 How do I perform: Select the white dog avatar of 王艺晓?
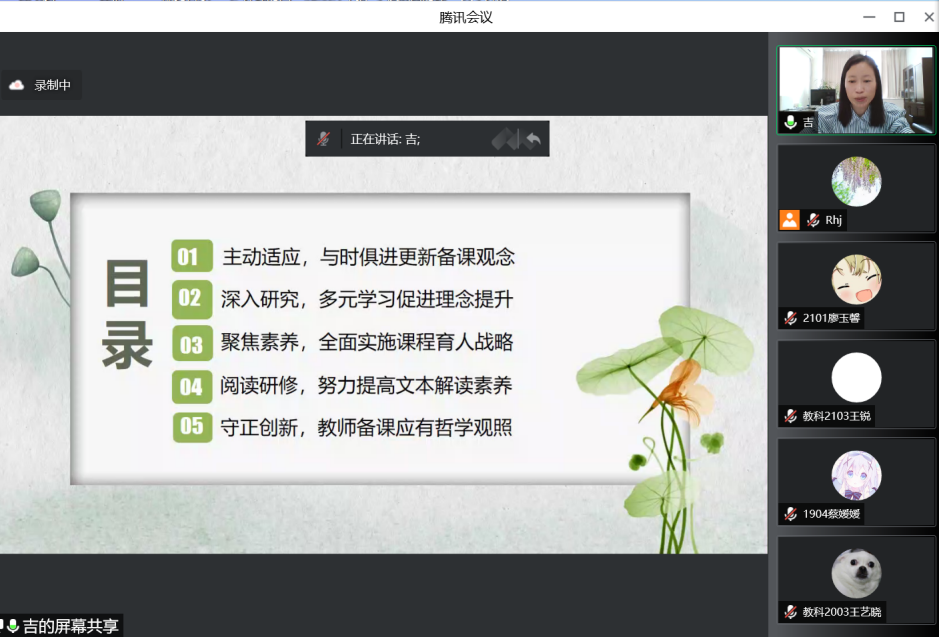tap(856, 574)
